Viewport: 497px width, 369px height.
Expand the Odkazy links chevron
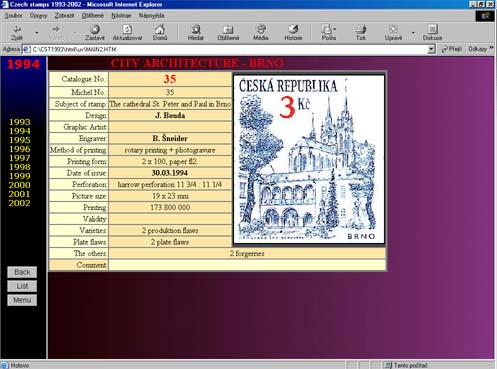(491, 48)
